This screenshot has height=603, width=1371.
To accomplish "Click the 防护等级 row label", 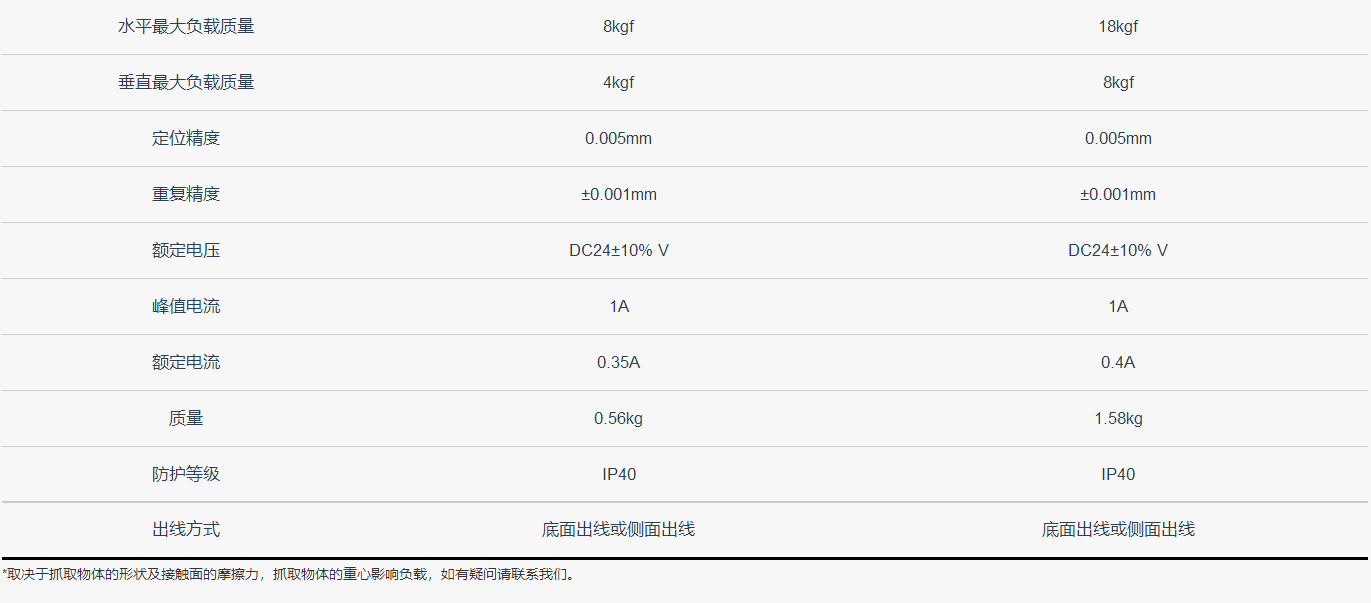I will 186,475.
